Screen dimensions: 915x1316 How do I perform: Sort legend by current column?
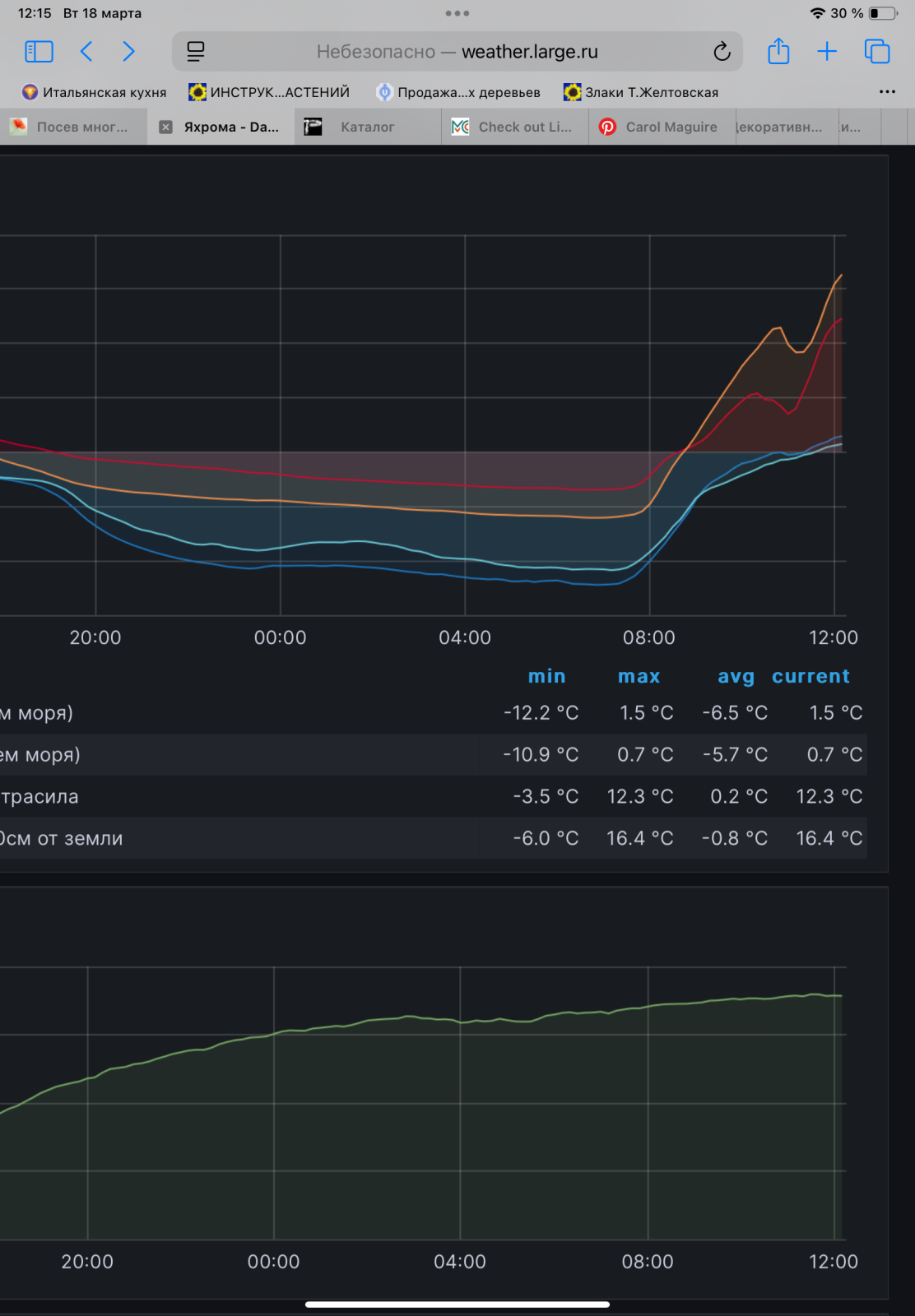point(810,676)
